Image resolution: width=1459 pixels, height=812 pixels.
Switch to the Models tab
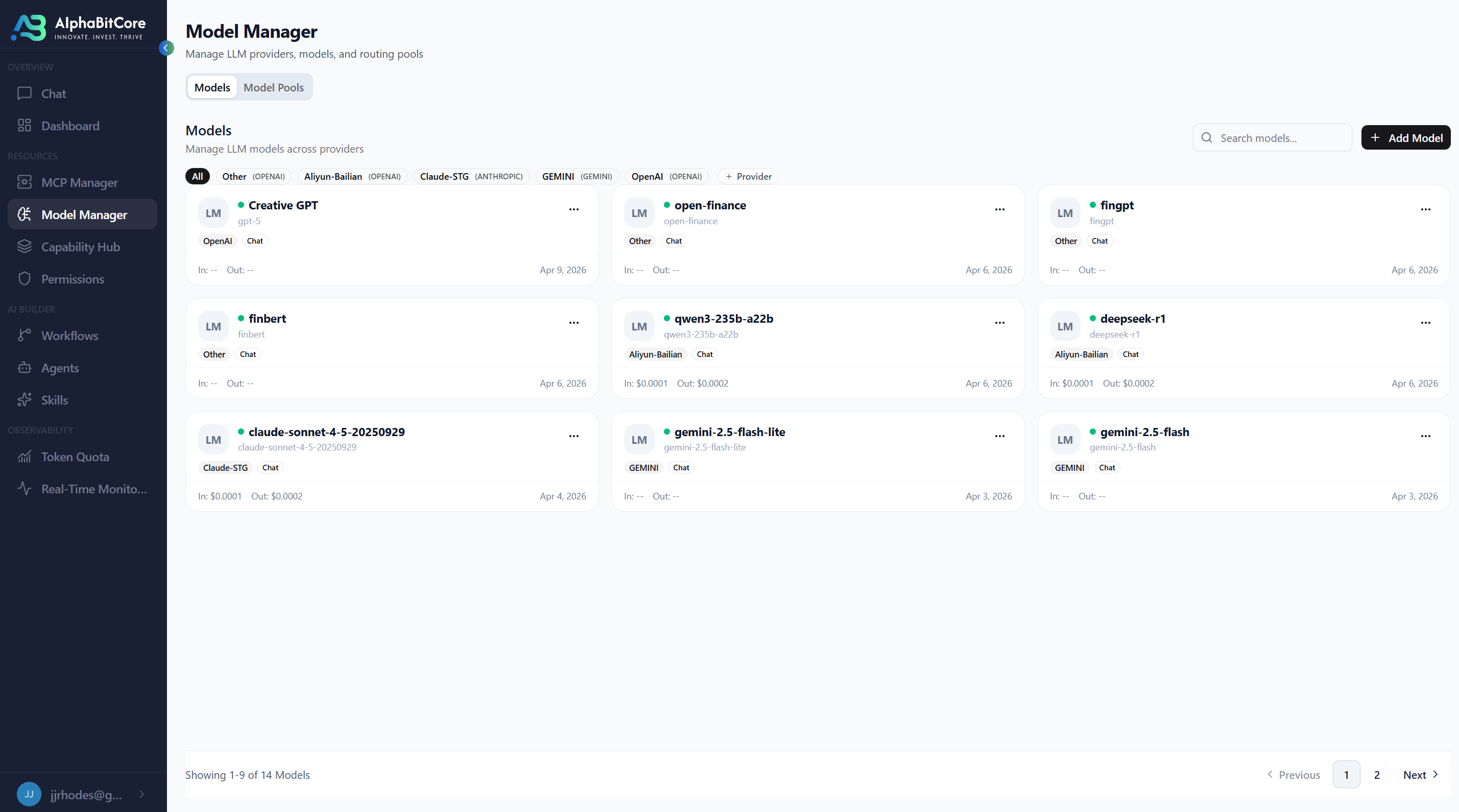[x=212, y=87]
